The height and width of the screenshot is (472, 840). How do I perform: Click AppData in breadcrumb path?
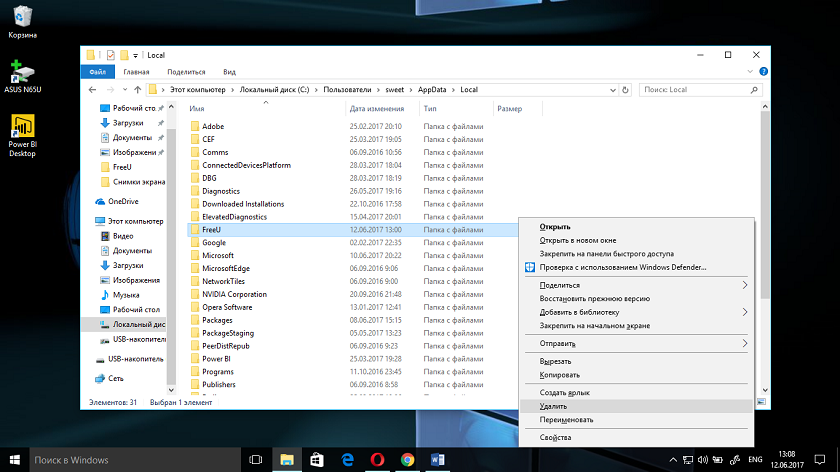point(432,89)
